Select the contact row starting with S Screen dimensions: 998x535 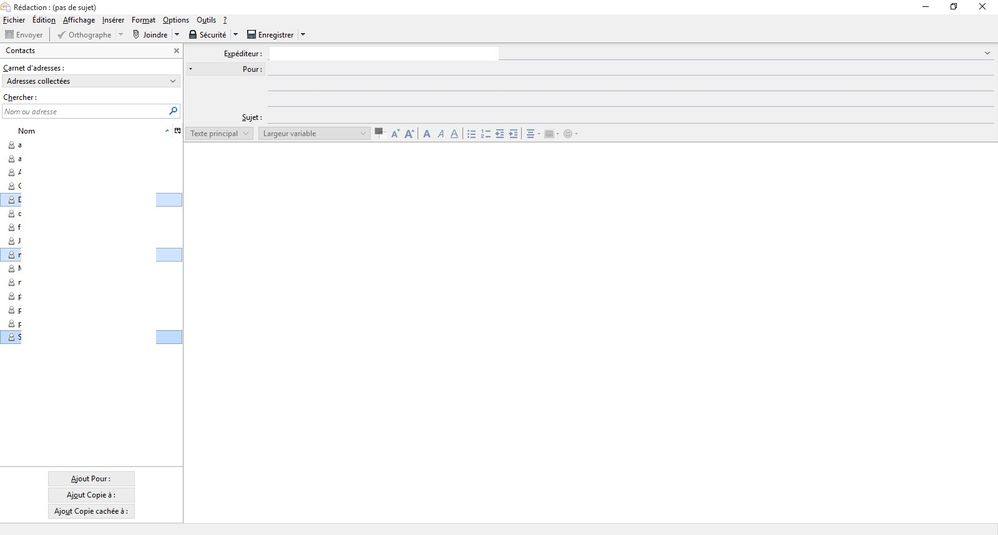pos(91,337)
